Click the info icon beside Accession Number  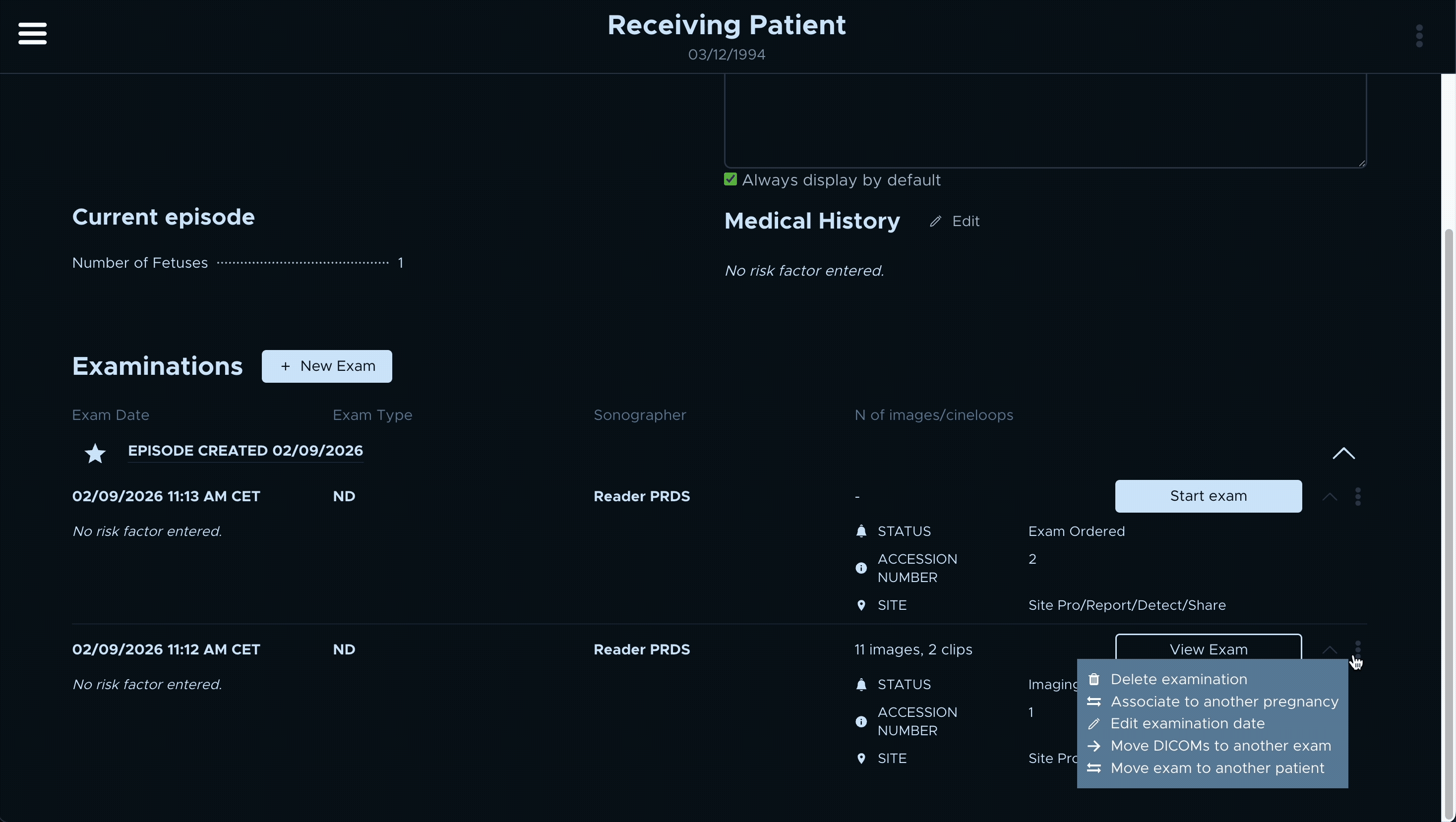tap(861, 568)
